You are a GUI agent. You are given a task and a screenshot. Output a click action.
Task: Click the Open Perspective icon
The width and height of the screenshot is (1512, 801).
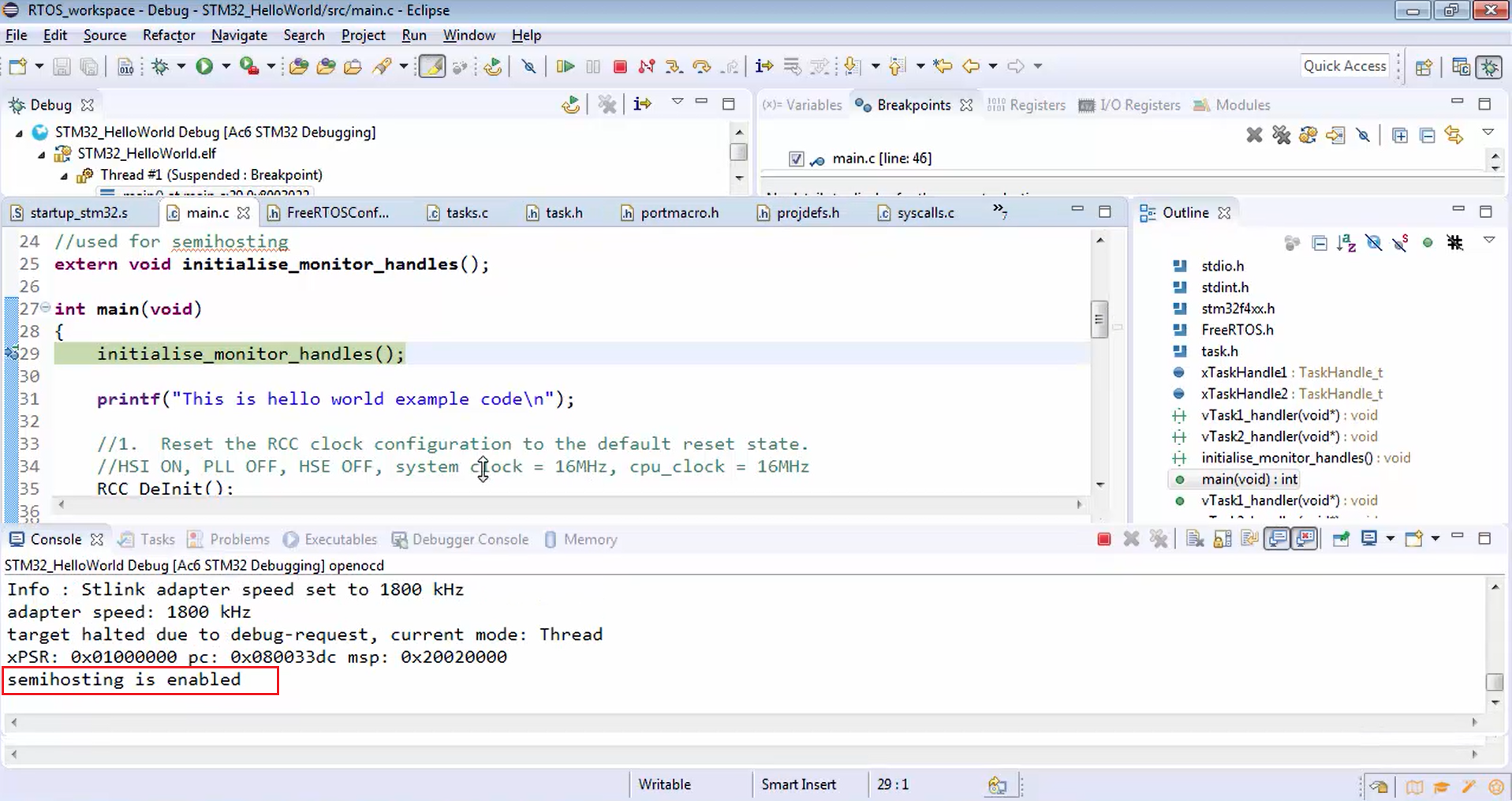point(1424,67)
